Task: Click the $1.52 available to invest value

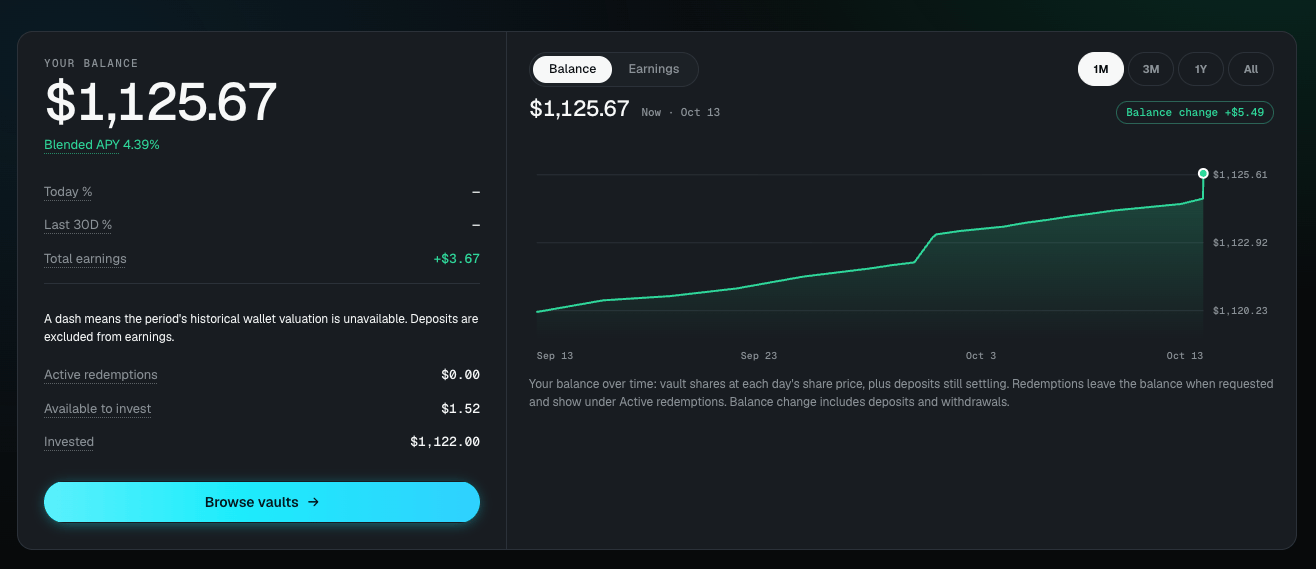Action: [x=460, y=409]
